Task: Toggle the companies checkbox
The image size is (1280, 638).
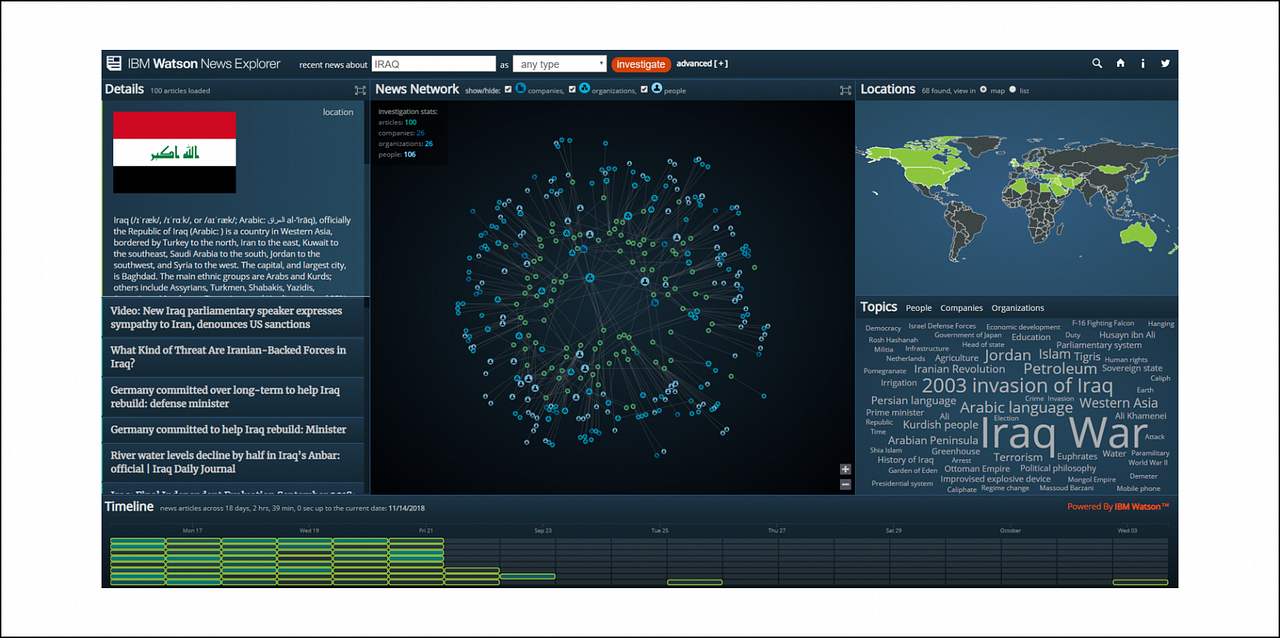Action: click(509, 90)
